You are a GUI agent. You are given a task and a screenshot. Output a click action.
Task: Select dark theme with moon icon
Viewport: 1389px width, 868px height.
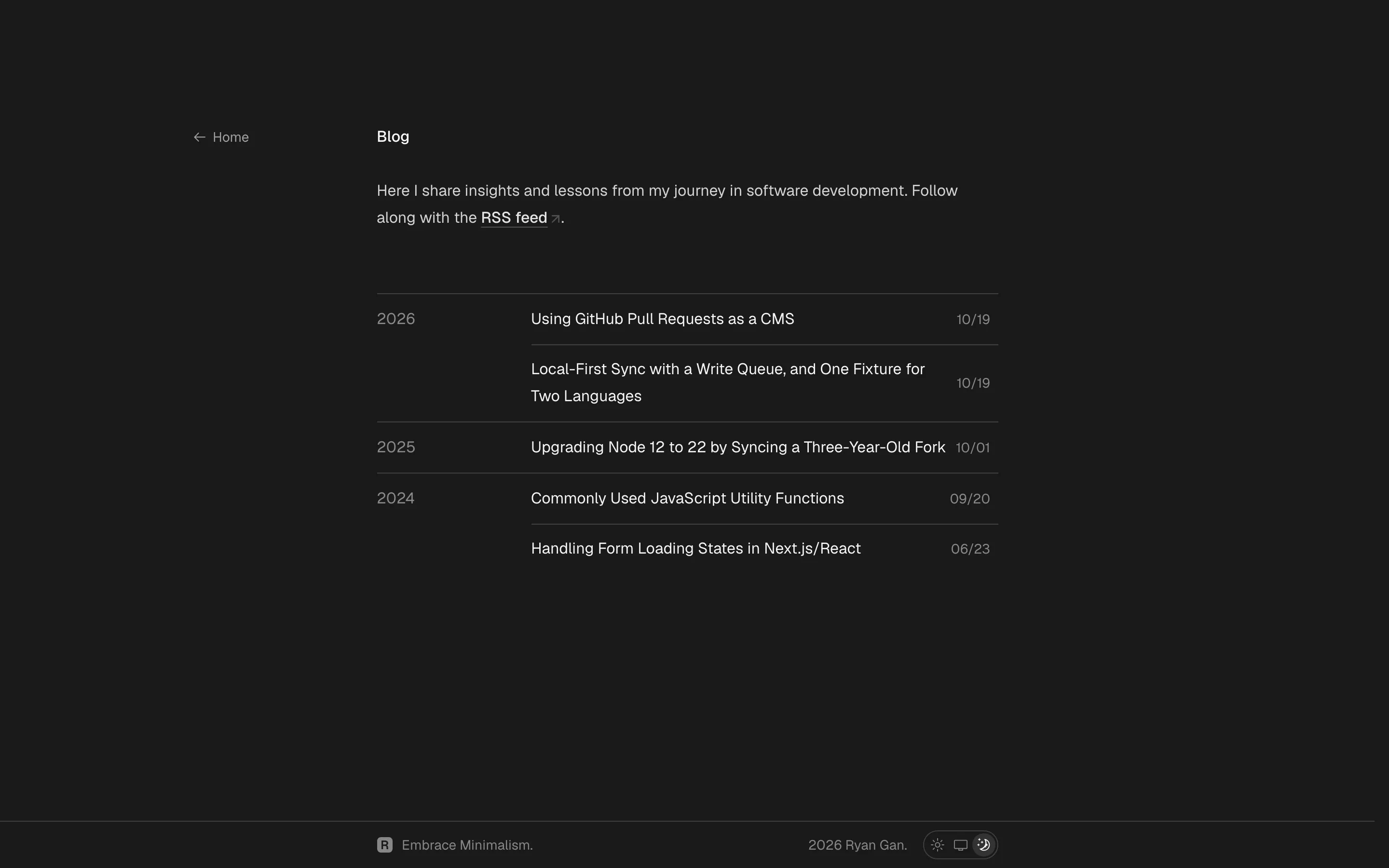click(984, 845)
